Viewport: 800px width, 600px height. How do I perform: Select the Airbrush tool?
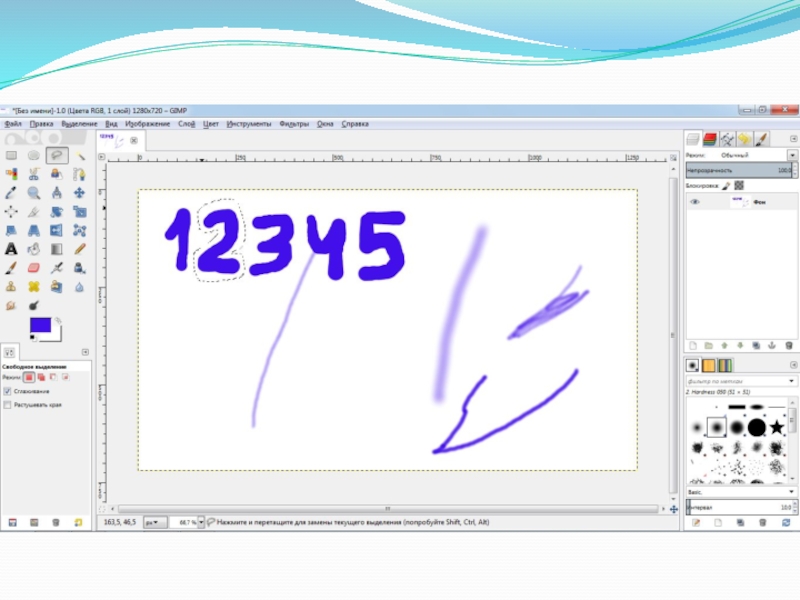57,268
